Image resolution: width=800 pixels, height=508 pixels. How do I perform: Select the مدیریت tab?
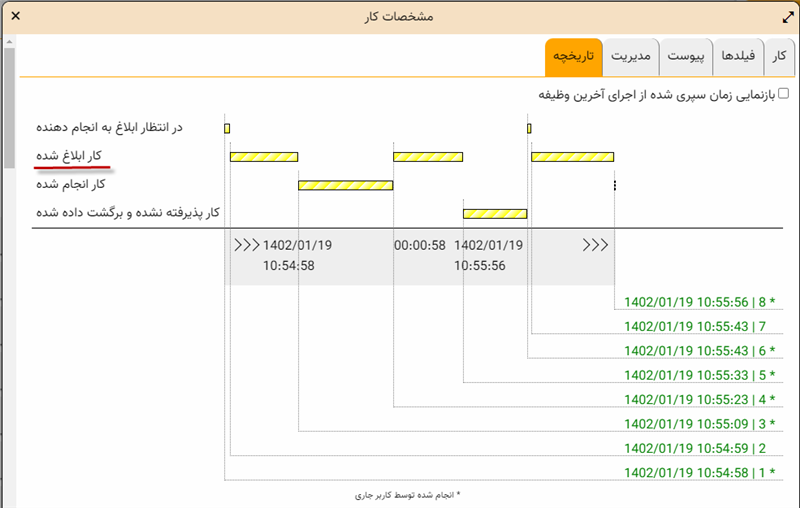click(631, 58)
